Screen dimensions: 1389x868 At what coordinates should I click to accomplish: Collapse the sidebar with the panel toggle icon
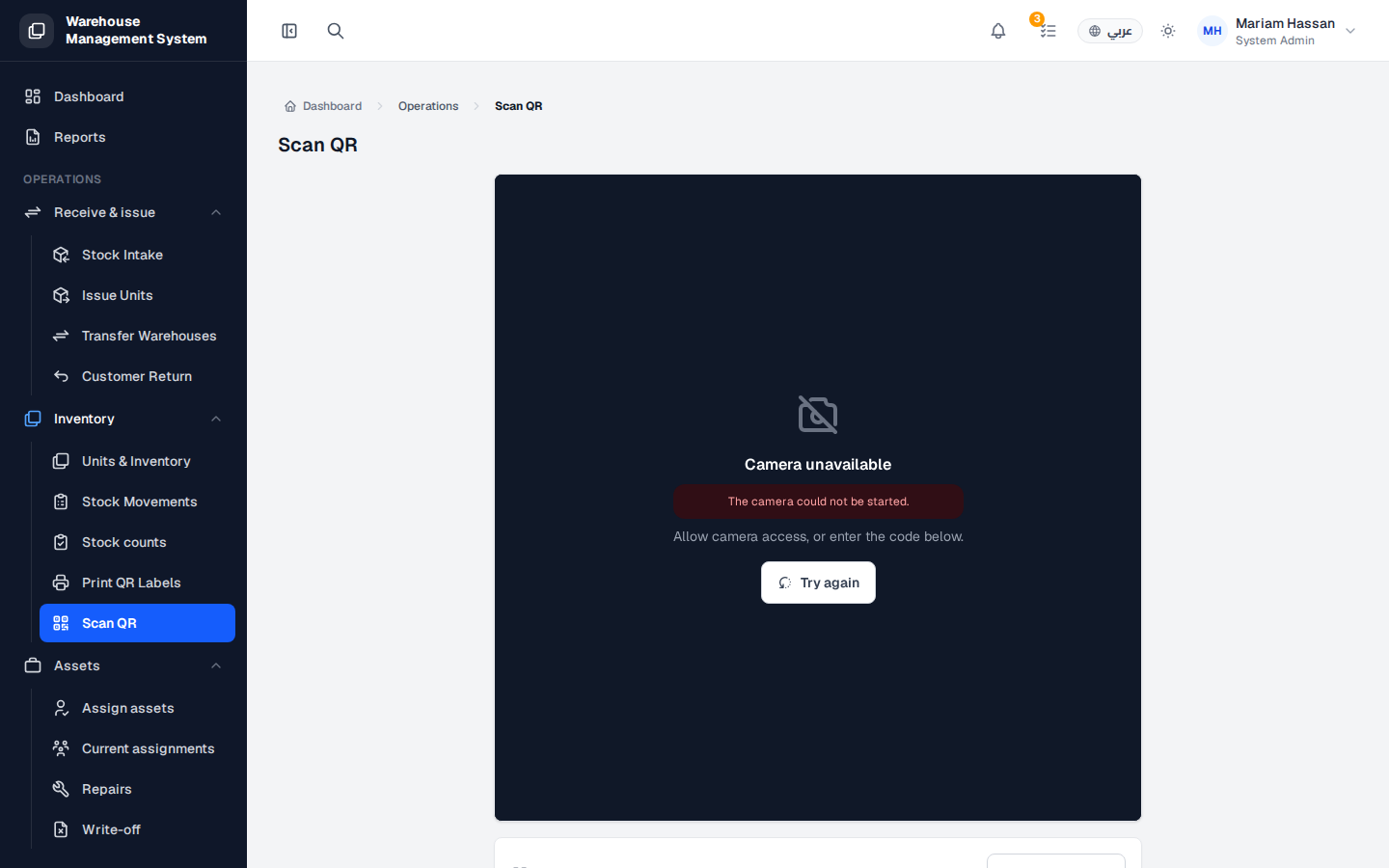(289, 31)
